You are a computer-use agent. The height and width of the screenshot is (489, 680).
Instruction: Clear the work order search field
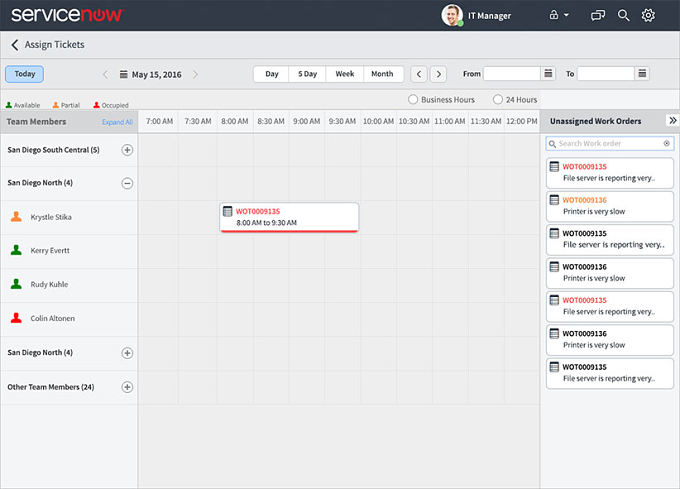(x=667, y=143)
